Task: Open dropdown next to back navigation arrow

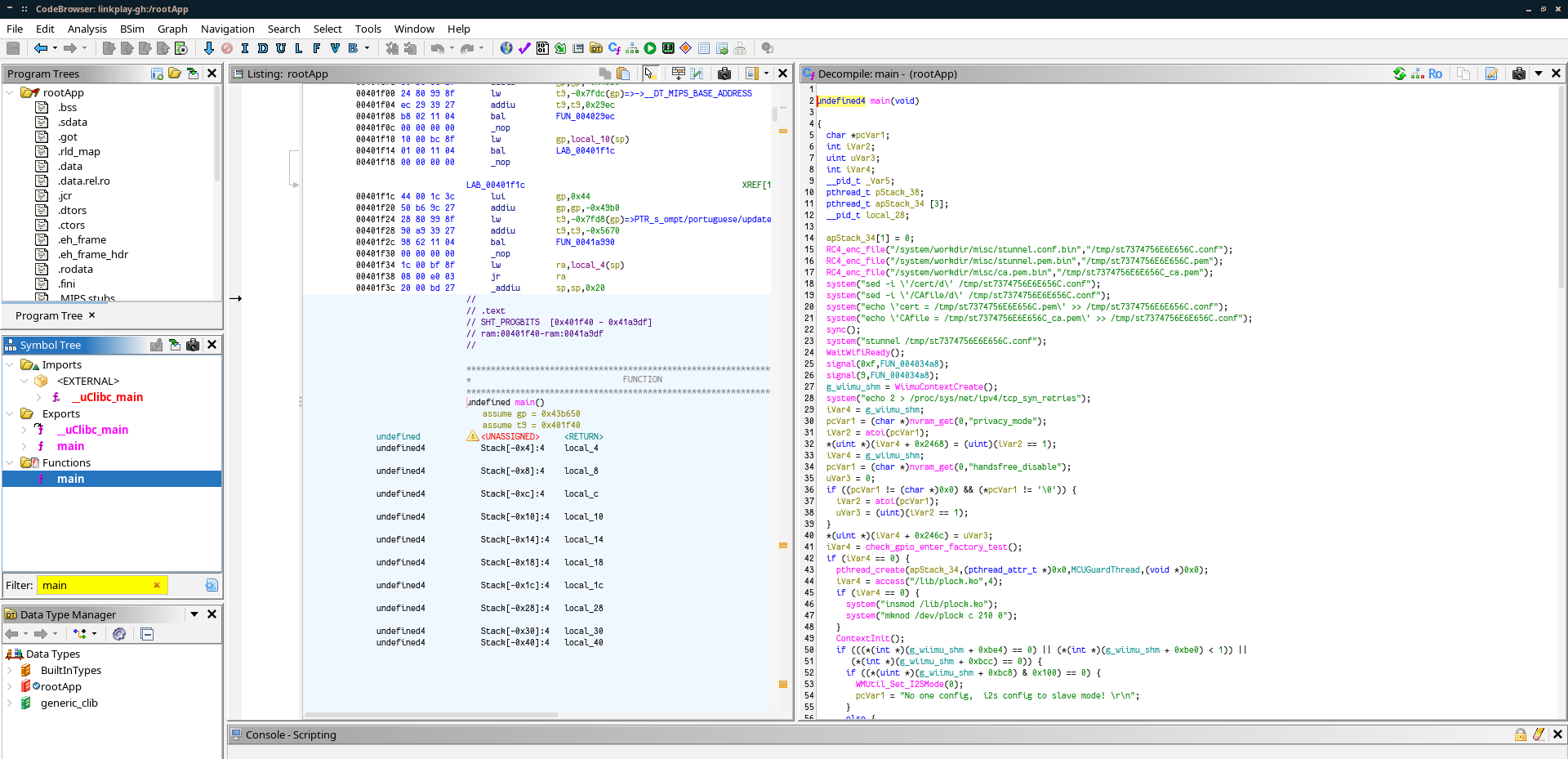Action: [55, 48]
